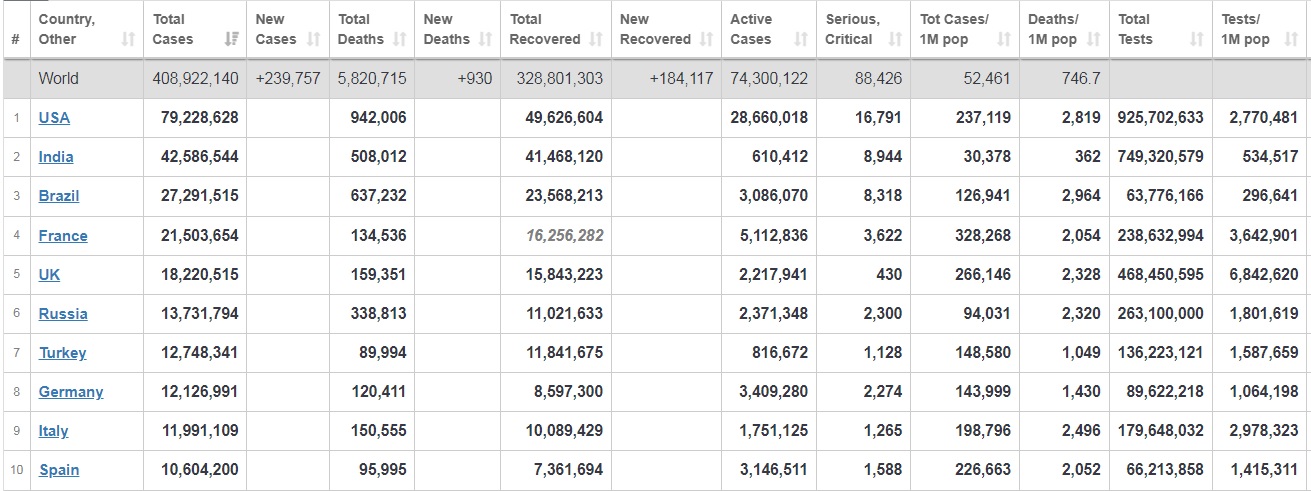The width and height of the screenshot is (1311, 491).
Task: Click sort icon beside Country, Other header
Action: pyautogui.click(x=128, y=40)
